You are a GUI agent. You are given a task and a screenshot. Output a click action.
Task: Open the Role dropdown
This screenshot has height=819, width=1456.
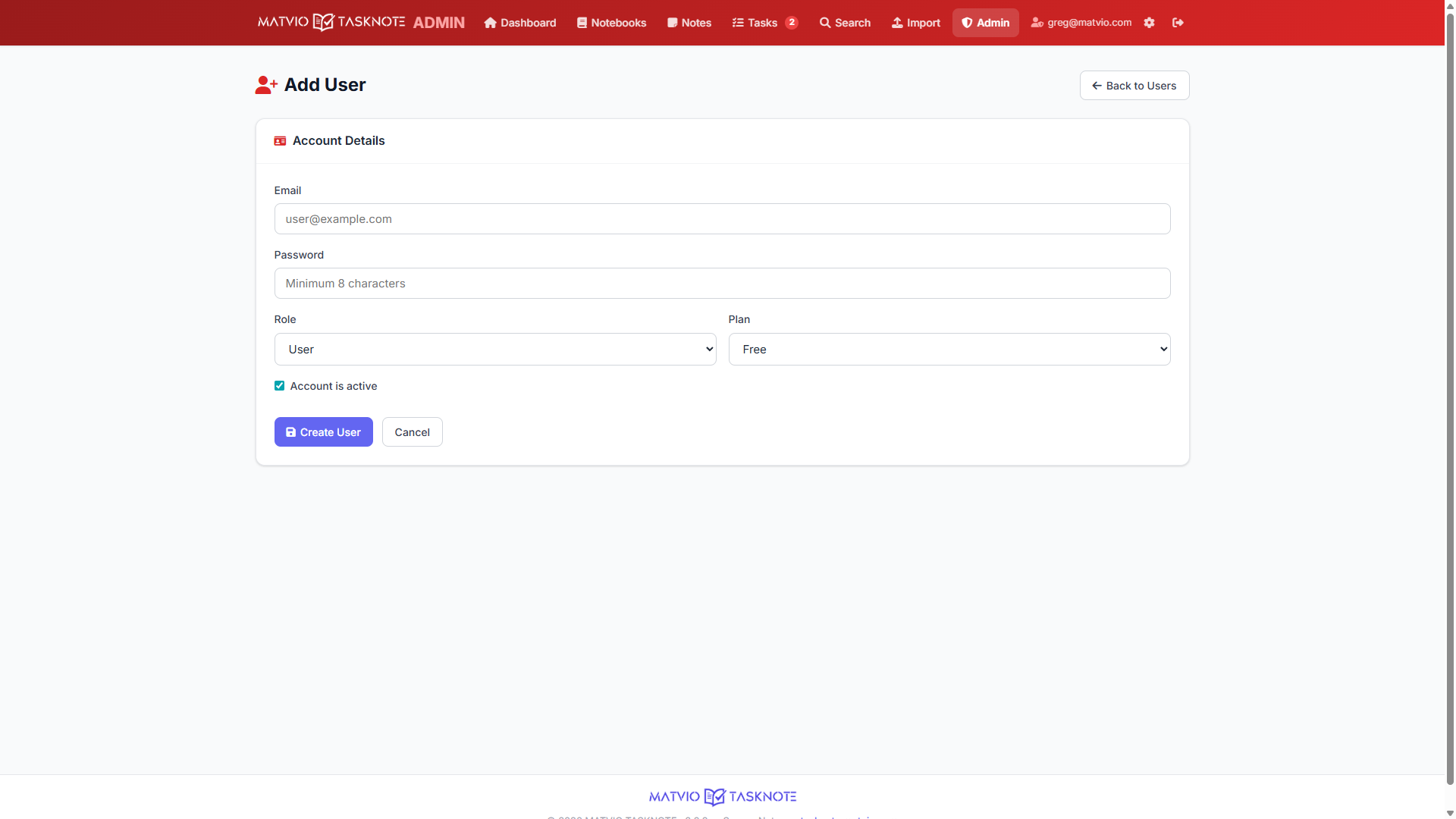point(494,350)
